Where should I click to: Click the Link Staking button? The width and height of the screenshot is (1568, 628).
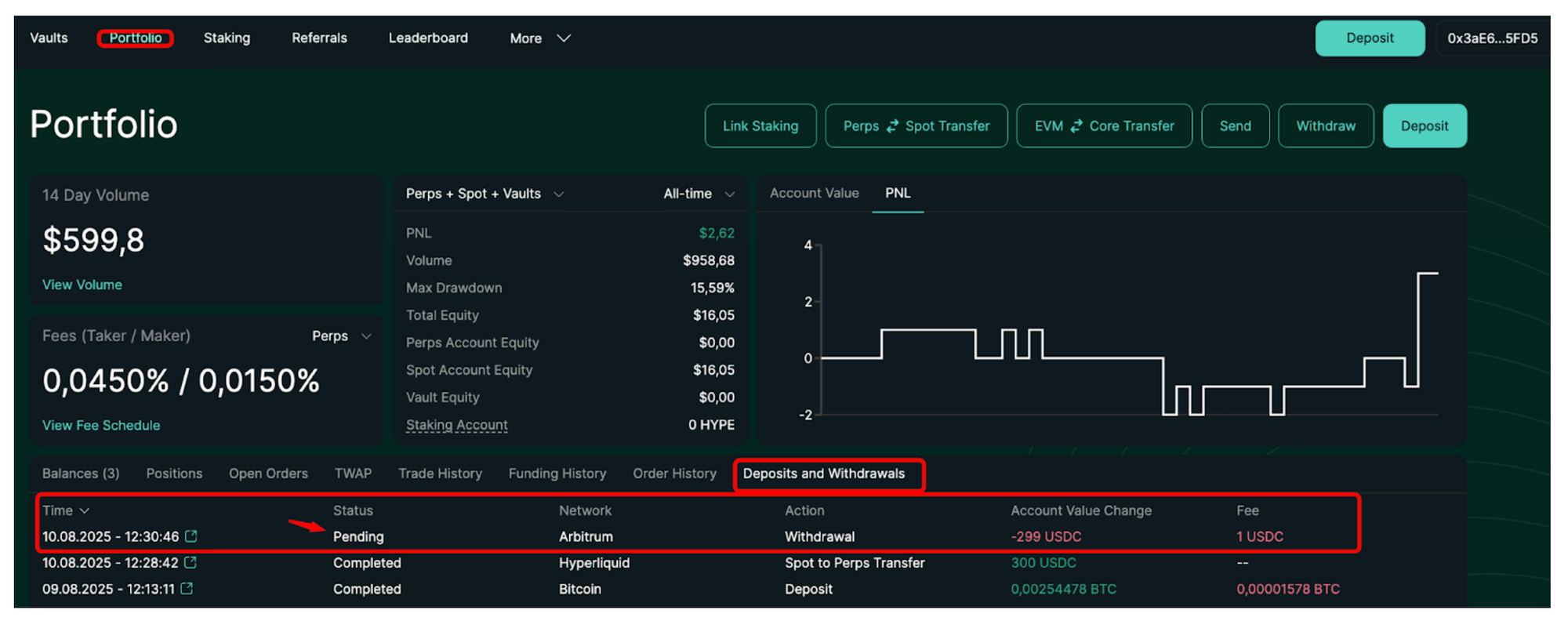coord(760,126)
